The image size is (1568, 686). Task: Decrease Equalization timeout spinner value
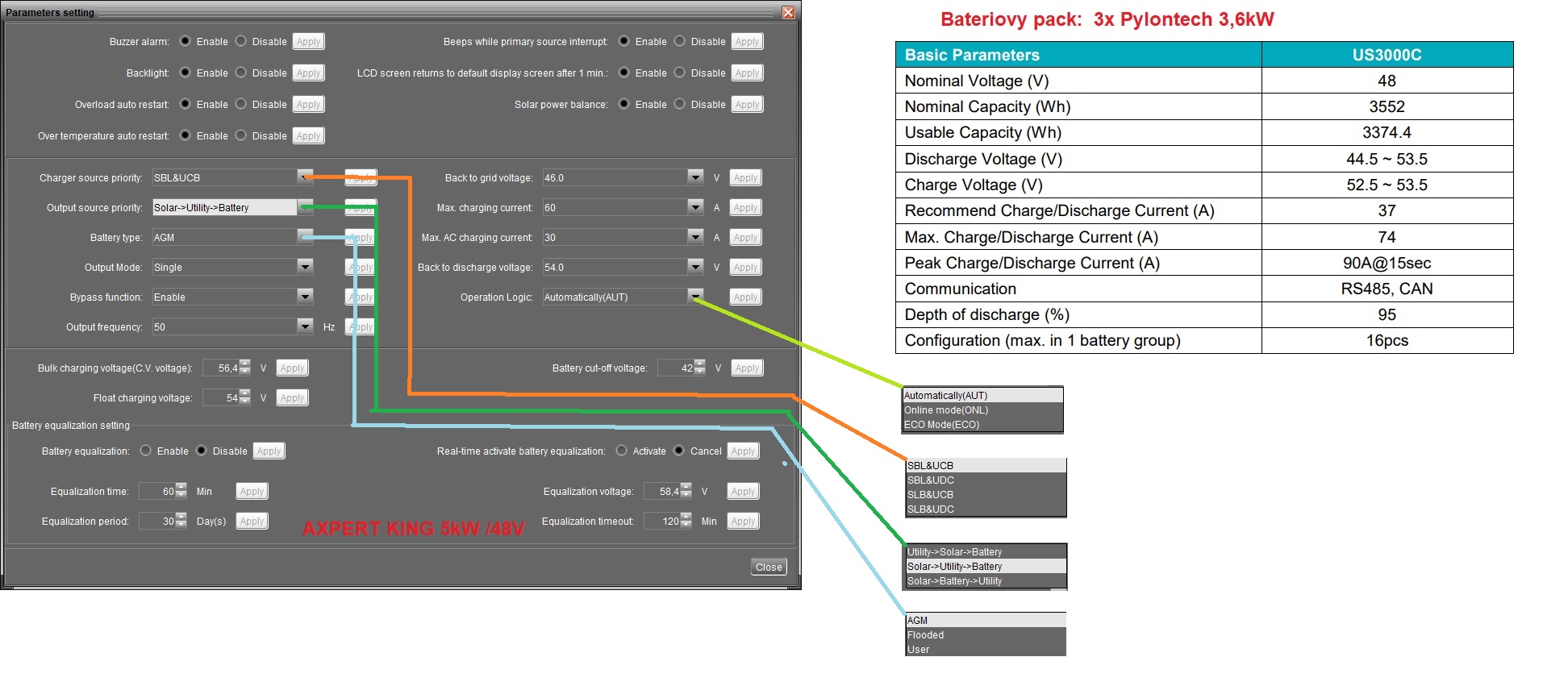686,525
